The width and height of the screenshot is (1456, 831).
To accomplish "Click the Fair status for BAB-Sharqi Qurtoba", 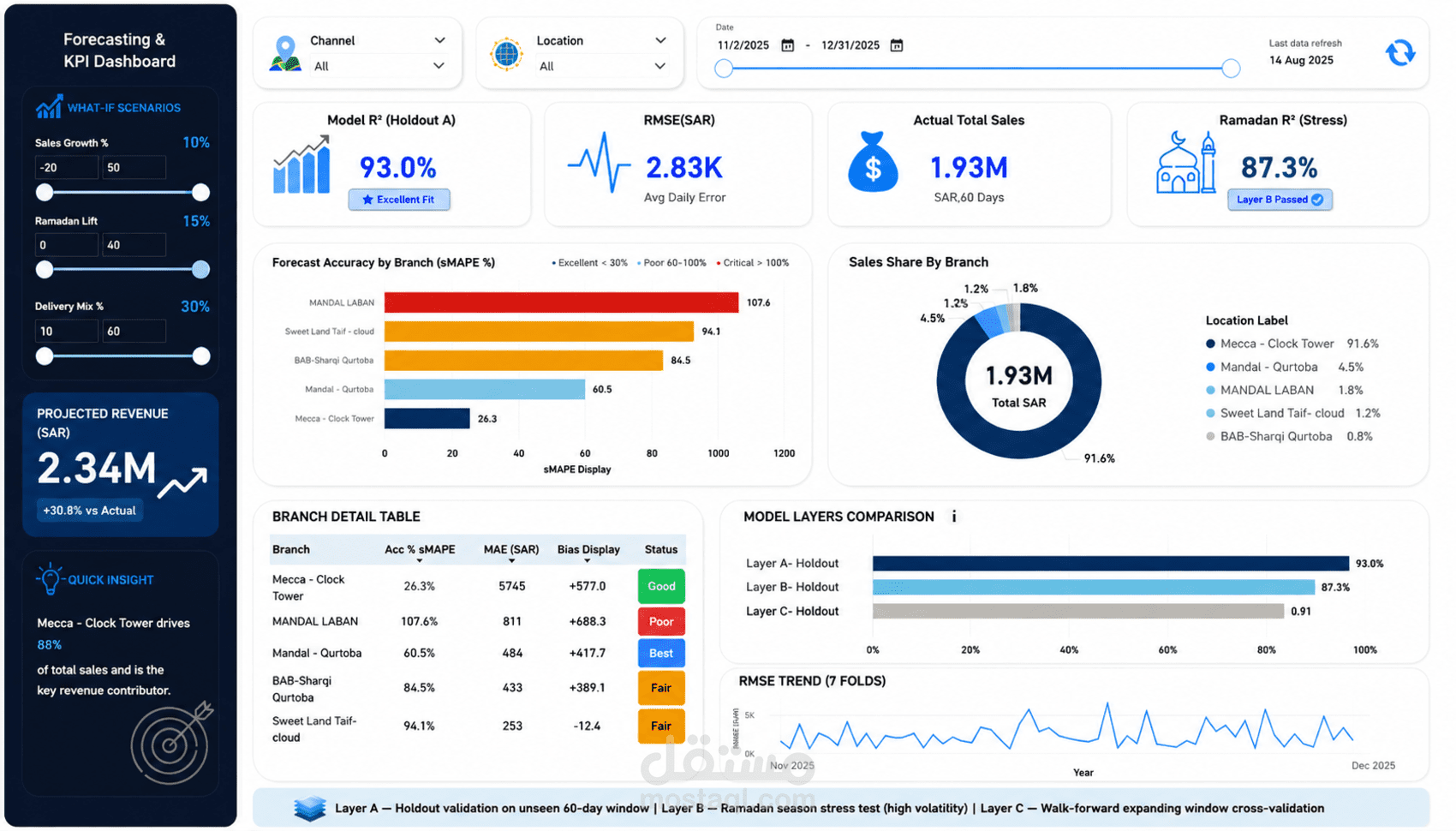I will (661, 688).
